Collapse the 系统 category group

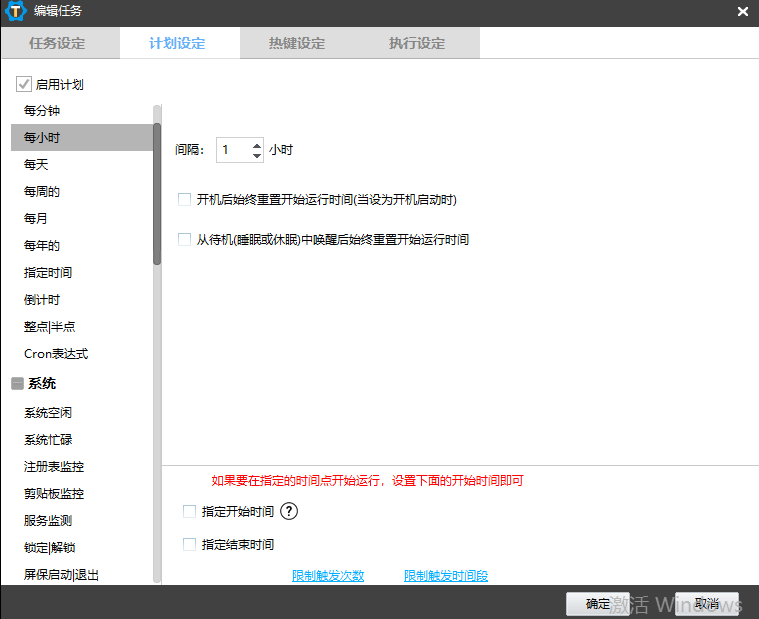tap(17, 384)
